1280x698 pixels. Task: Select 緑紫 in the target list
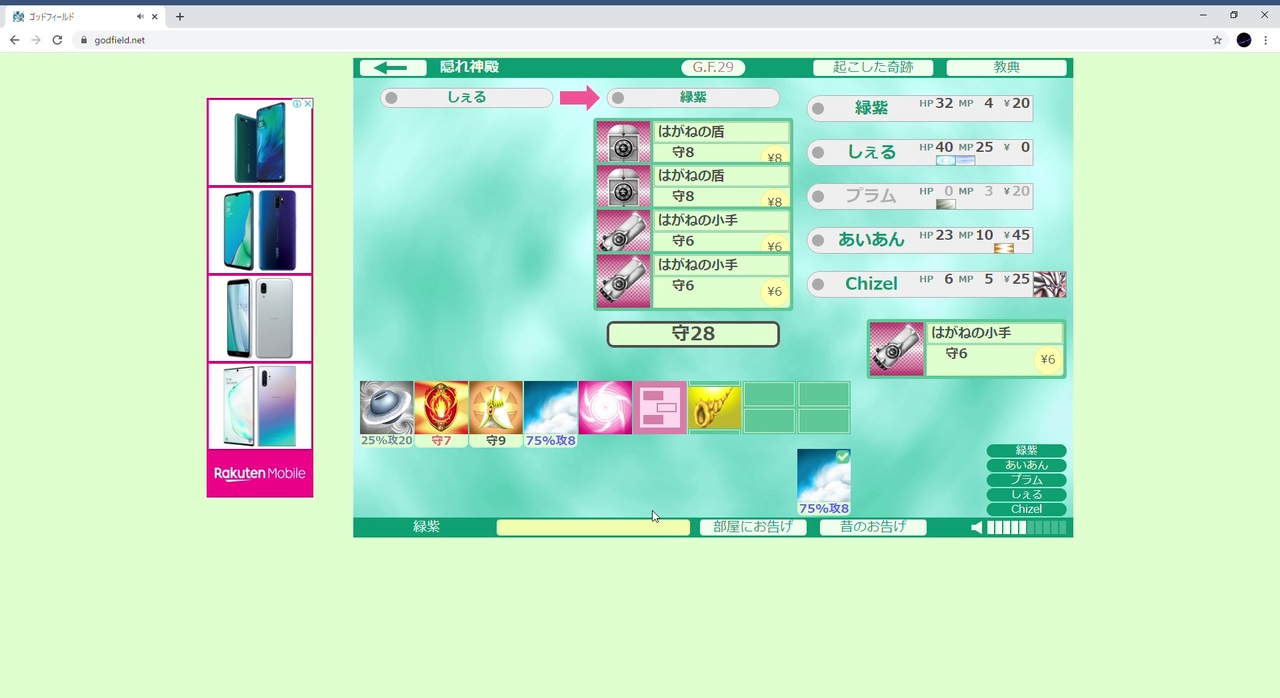click(x=1026, y=451)
